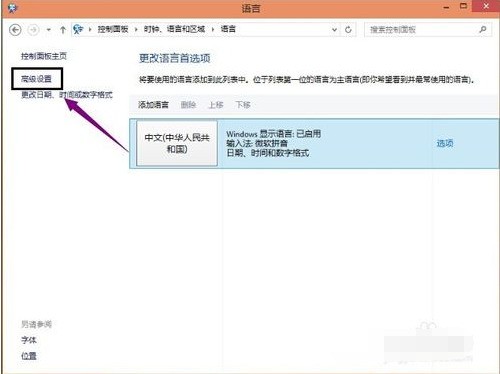The height and width of the screenshot is (374, 500).
Task: Click 删除 in the language toolbar
Action: (188, 105)
